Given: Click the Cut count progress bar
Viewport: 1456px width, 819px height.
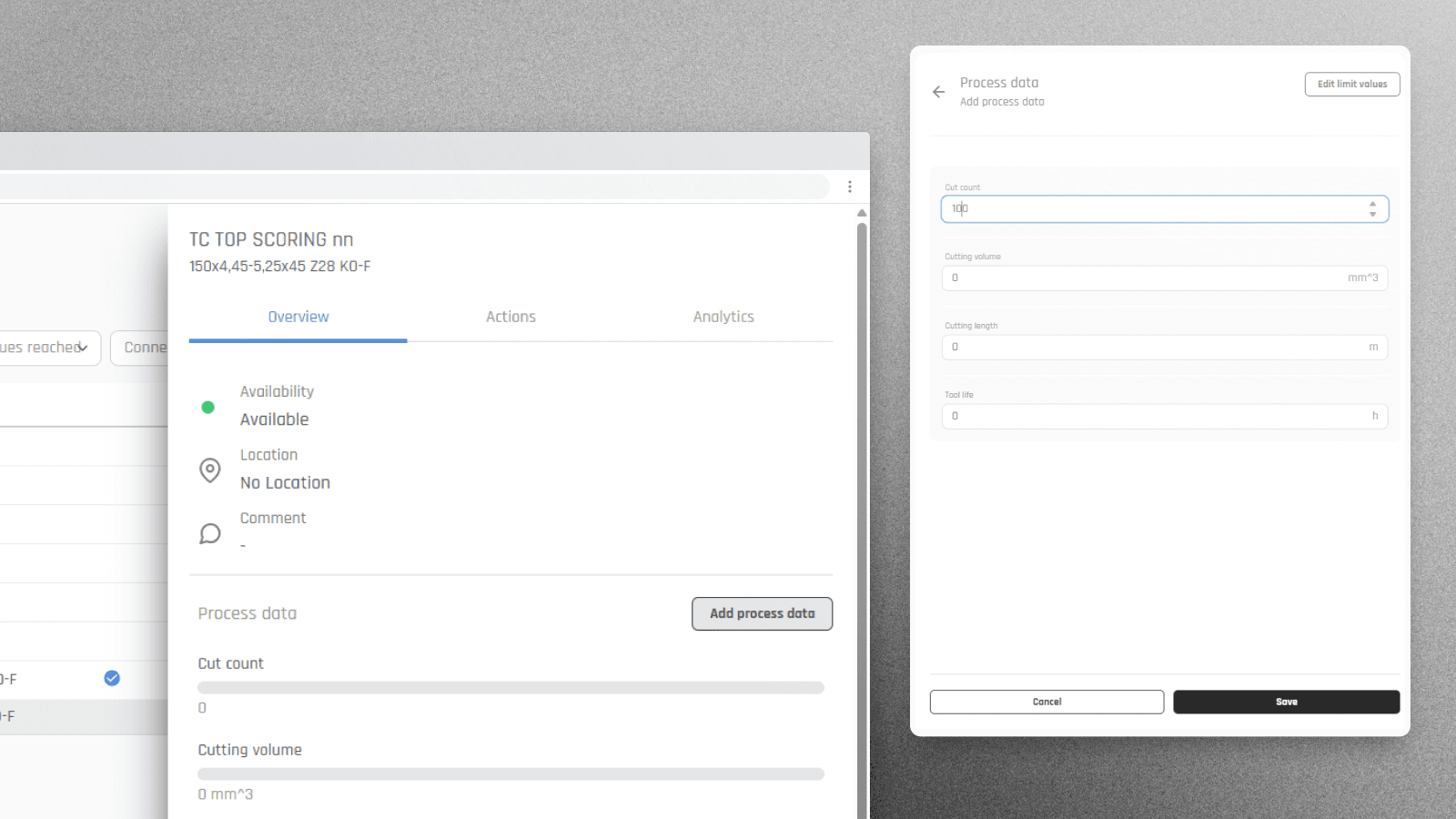Looking at the screenshot, I should tap(511, 688).
